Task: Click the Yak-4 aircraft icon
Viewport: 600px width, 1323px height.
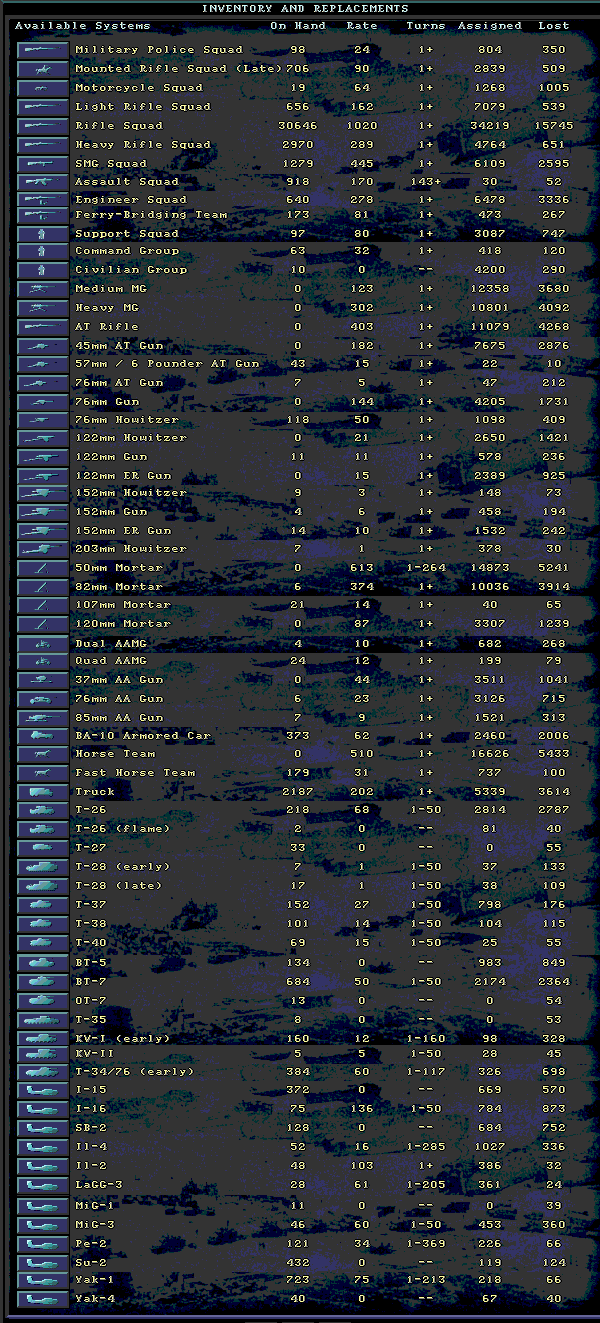Action: [x=43, y=1300]
